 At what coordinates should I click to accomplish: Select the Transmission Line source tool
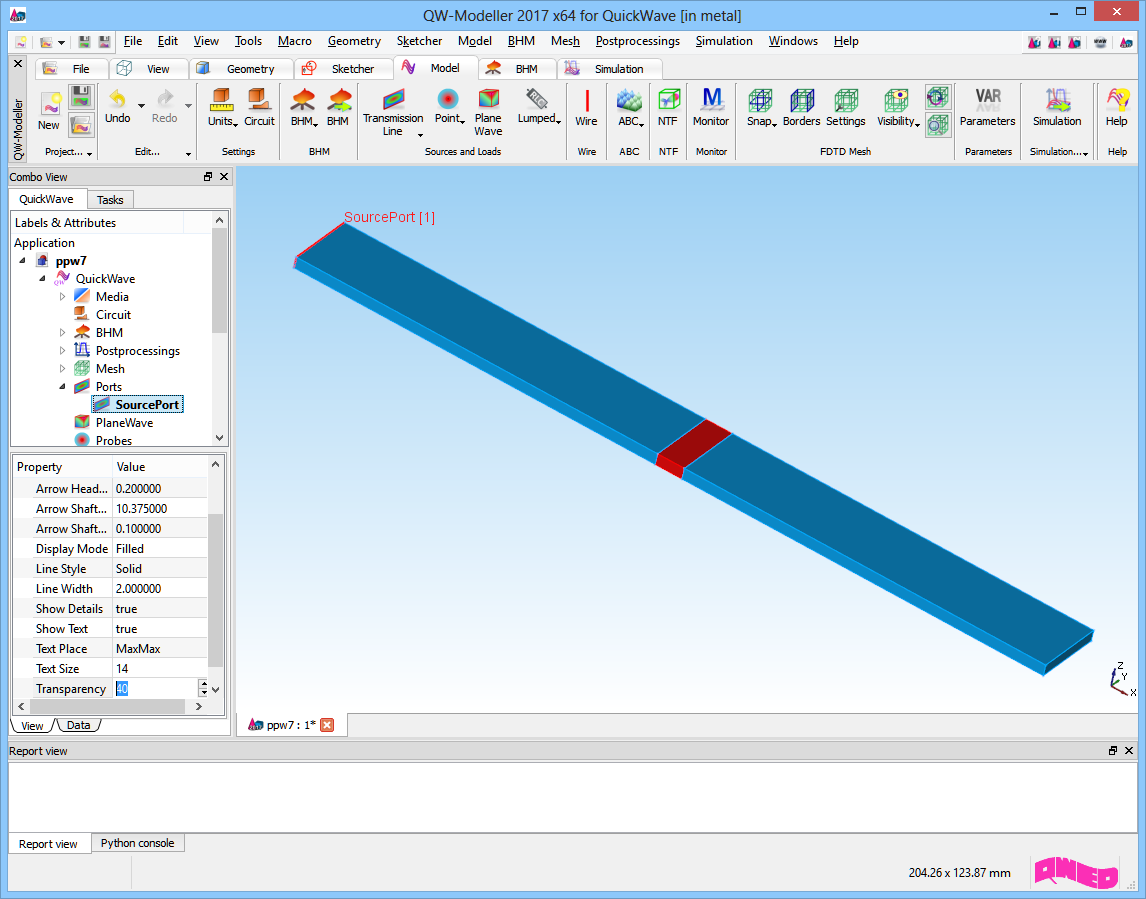pos(393,112)
